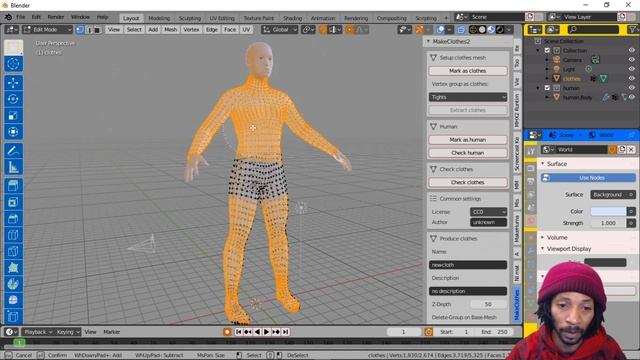Hide the clothes object eye icon
This screenshot has width=640, height=360.
pos(631,78)
